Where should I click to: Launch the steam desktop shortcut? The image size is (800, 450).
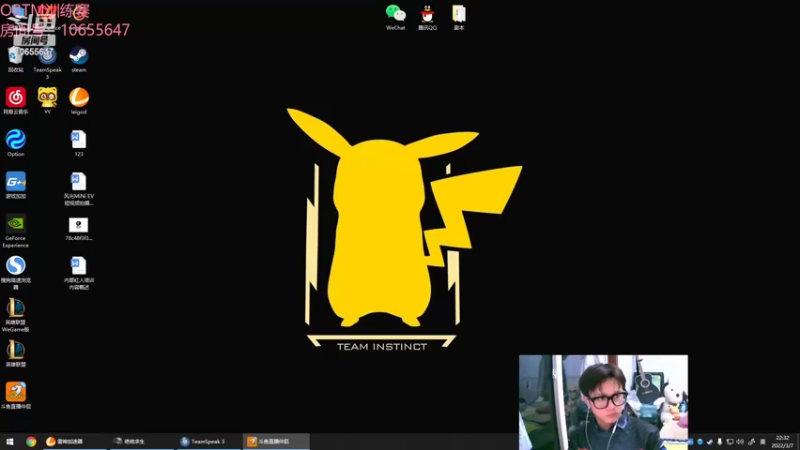click(x=79, y=60)
